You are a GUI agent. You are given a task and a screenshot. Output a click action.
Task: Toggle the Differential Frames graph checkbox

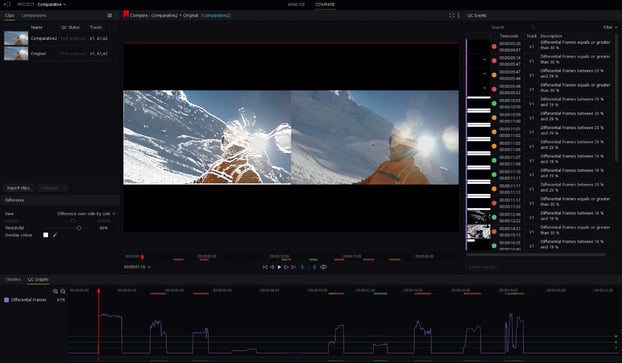6,300
